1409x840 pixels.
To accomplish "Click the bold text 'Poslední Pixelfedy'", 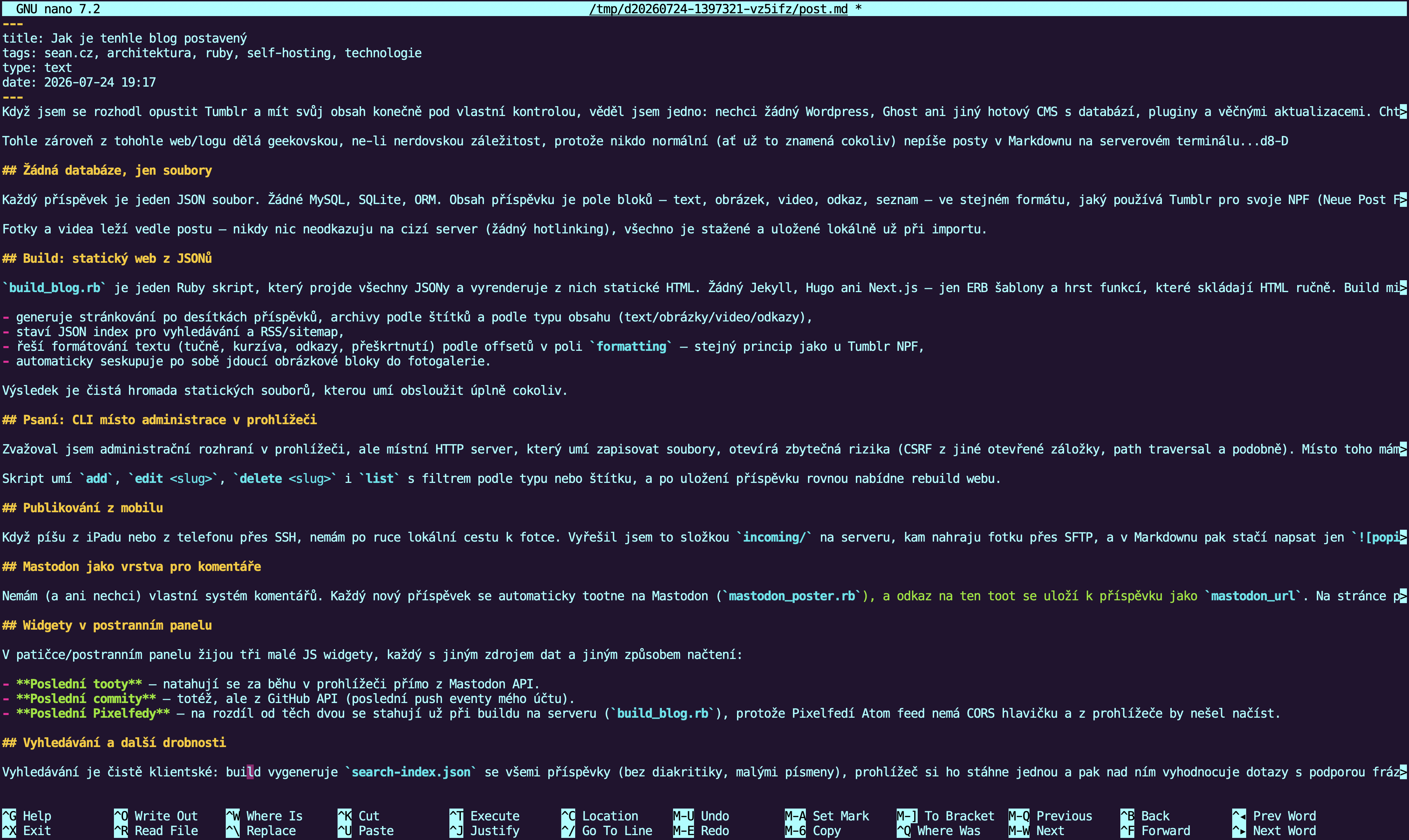I will coord(93,713).
